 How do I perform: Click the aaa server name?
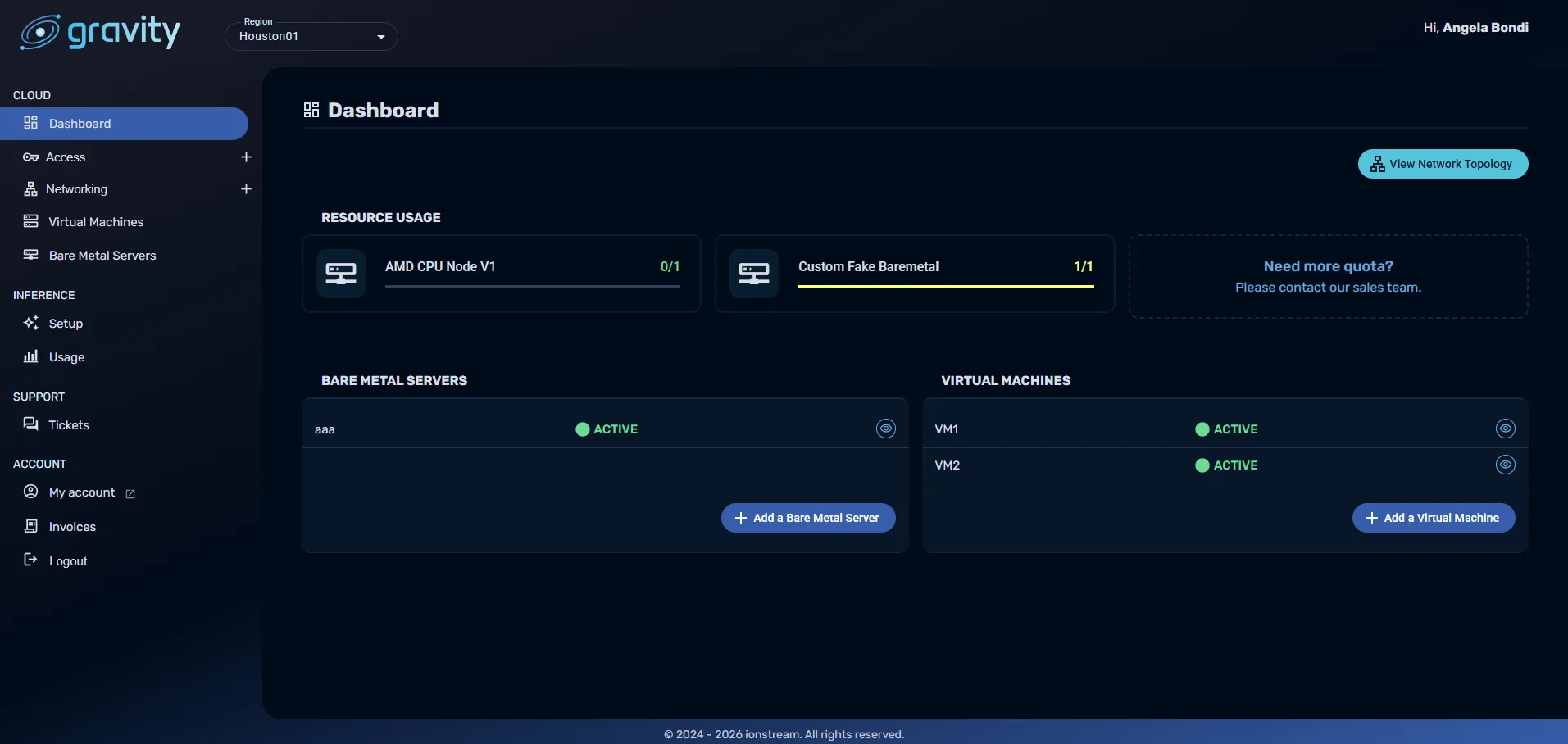pos(325,429)
